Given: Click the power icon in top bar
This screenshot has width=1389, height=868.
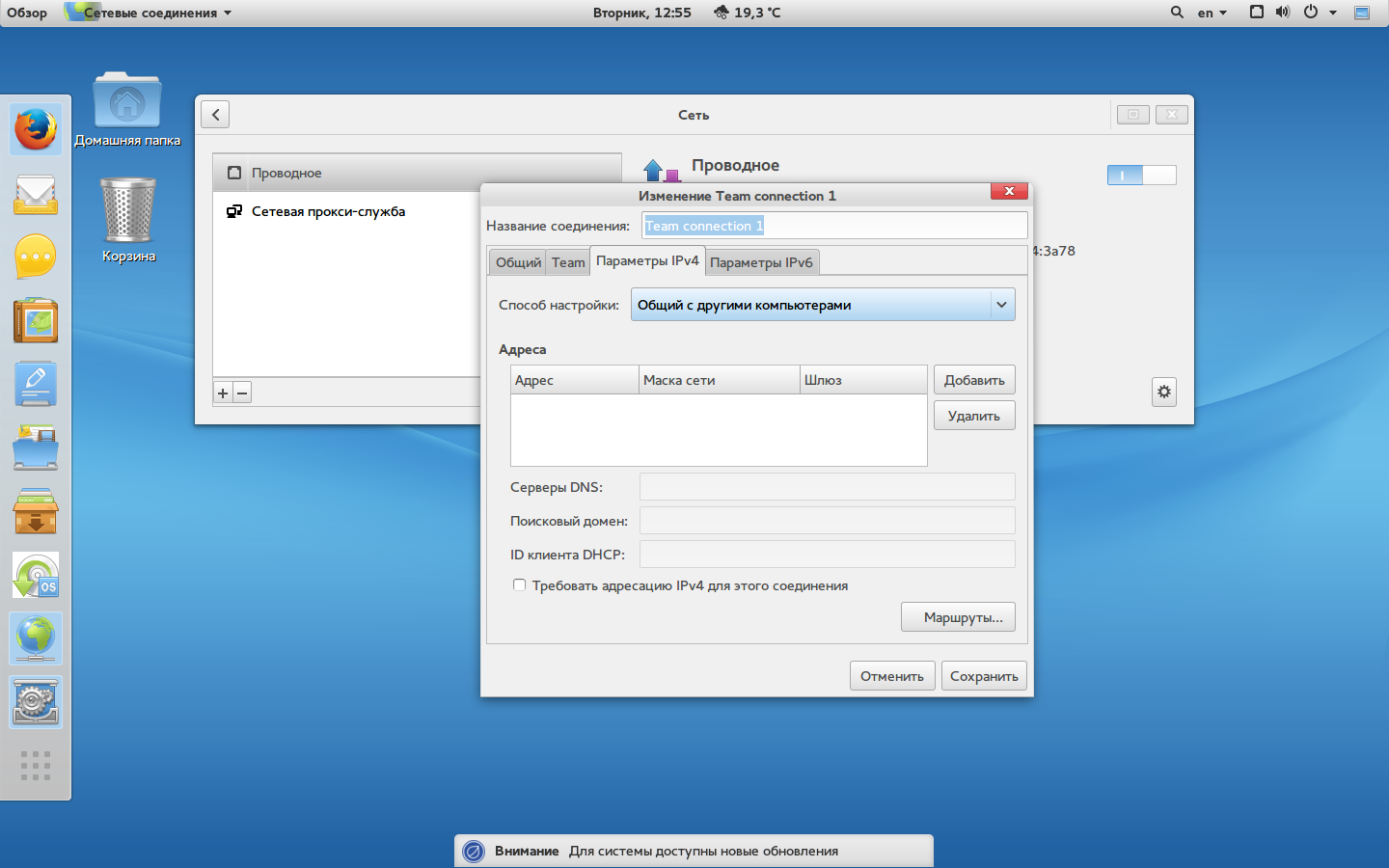Looking at the screenshot, I should [x=1310, y=13].
